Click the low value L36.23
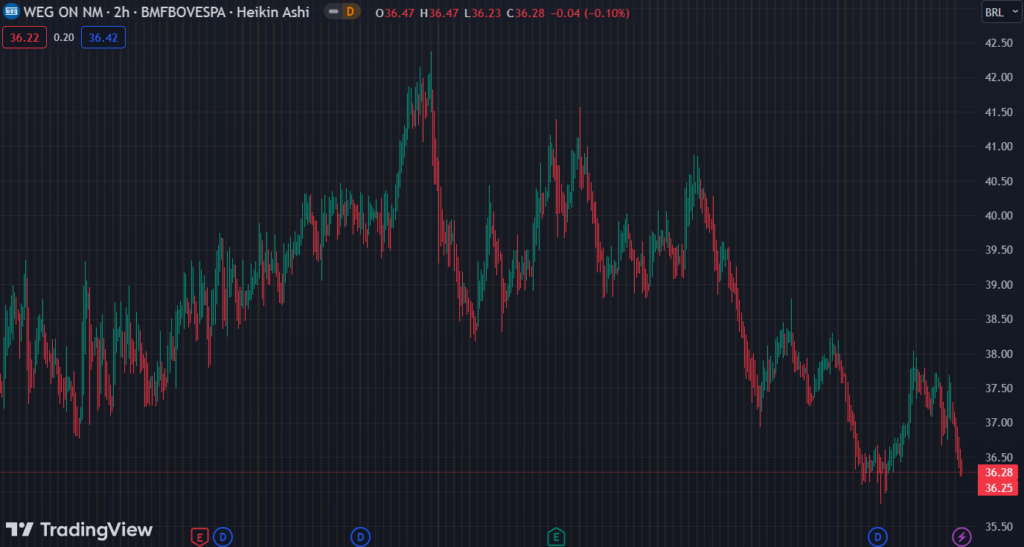The width and height of the screenshot is (1024, 547). coord(483,13)
